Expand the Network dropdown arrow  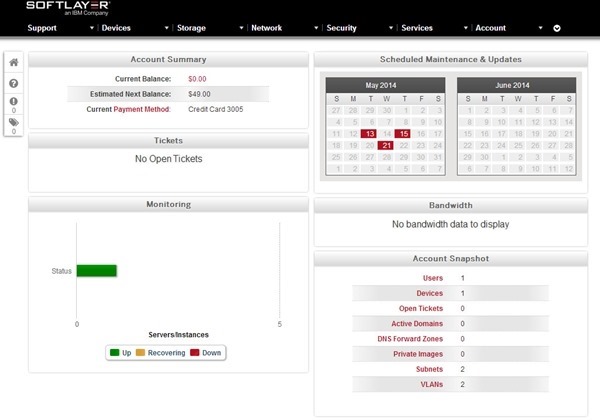(x=316, y=28)
